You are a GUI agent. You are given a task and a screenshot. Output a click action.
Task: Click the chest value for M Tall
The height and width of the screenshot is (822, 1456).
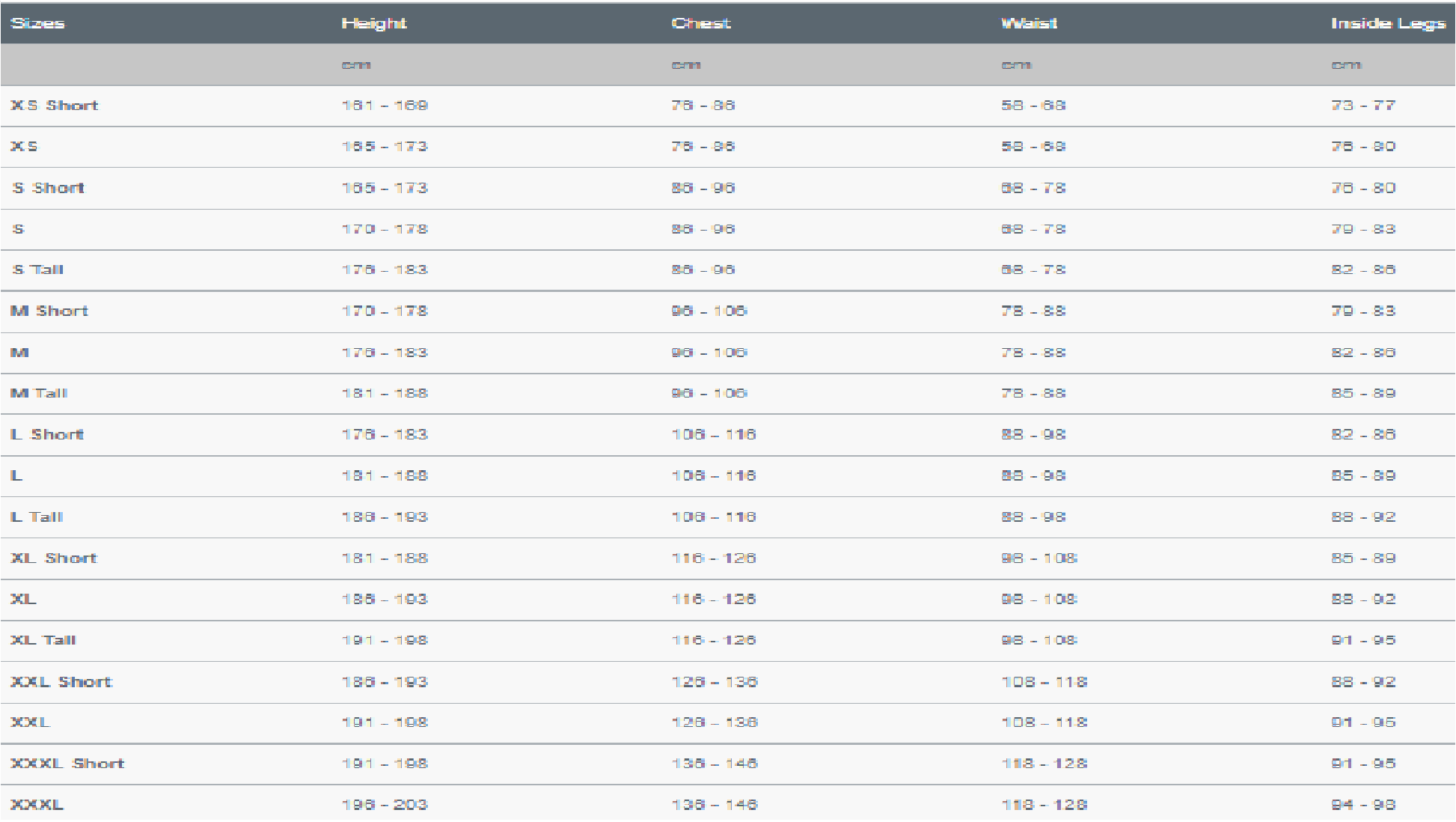click(709, 393)
